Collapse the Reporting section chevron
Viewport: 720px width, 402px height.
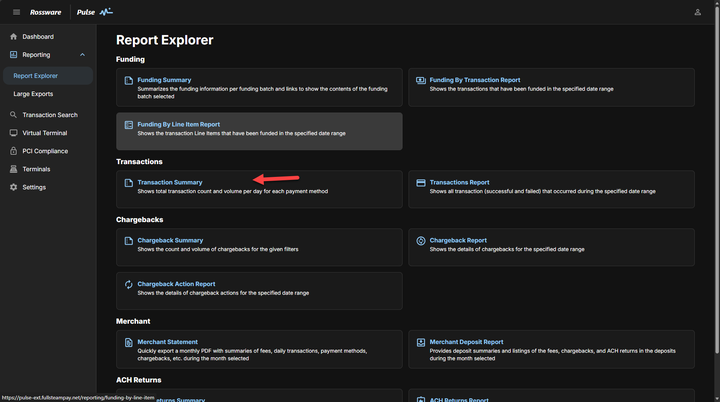pyautogui.click(x=82, y=55)
